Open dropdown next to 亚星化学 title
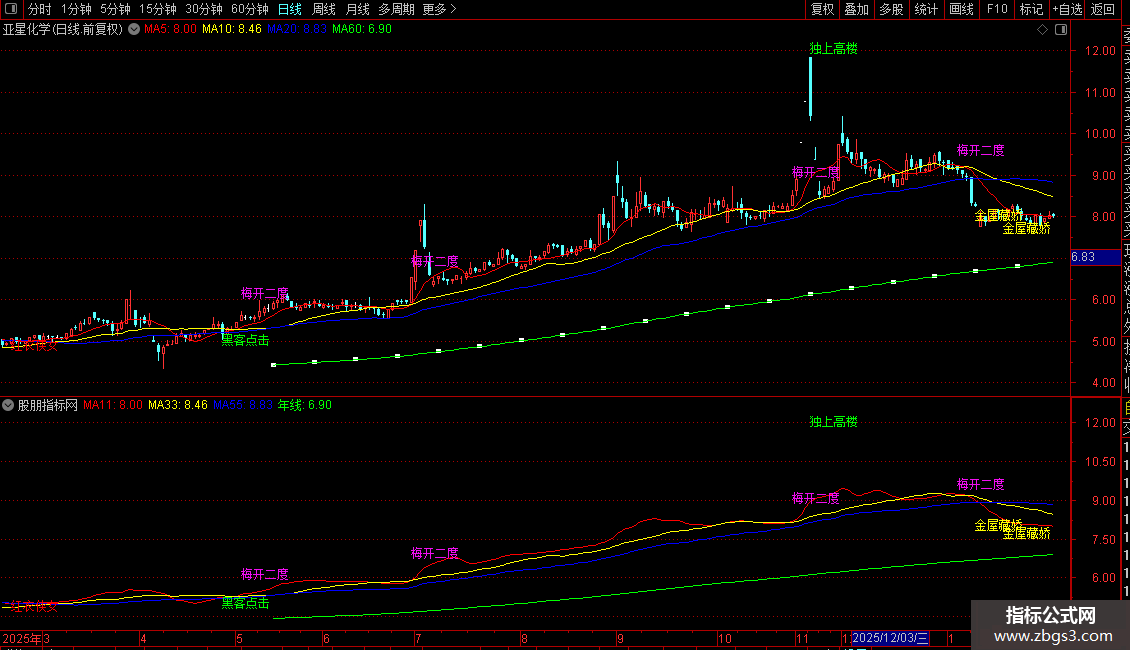The height and width of the screenshot is (650, 1130). click(x=134, y=30)
